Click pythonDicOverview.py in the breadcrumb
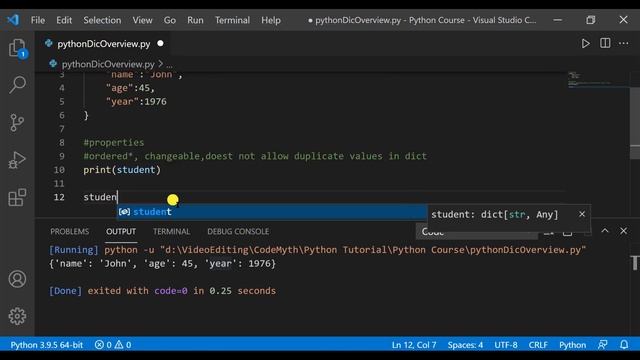 108,64
